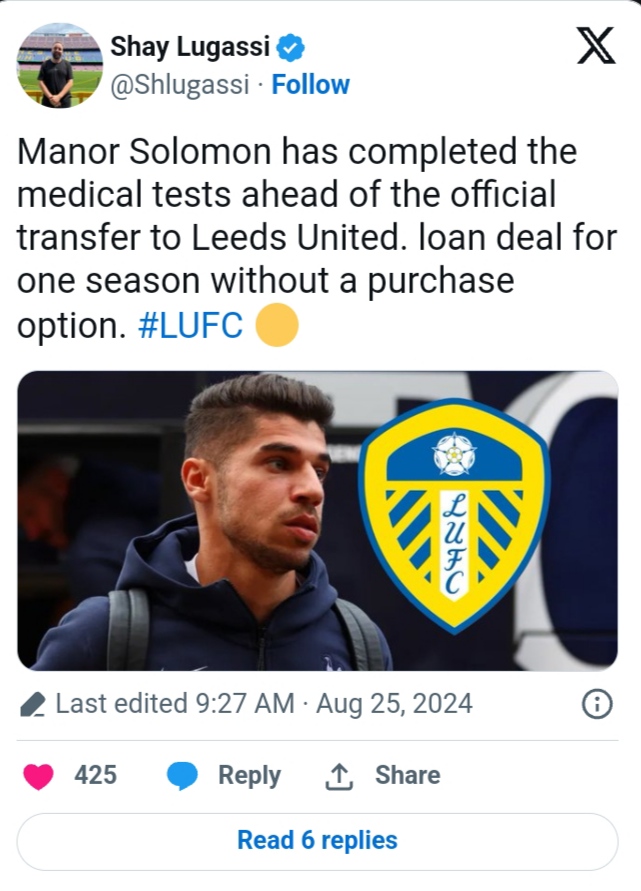
Task: Open the #LUFC hashtag
Action: tap(189, 327)
